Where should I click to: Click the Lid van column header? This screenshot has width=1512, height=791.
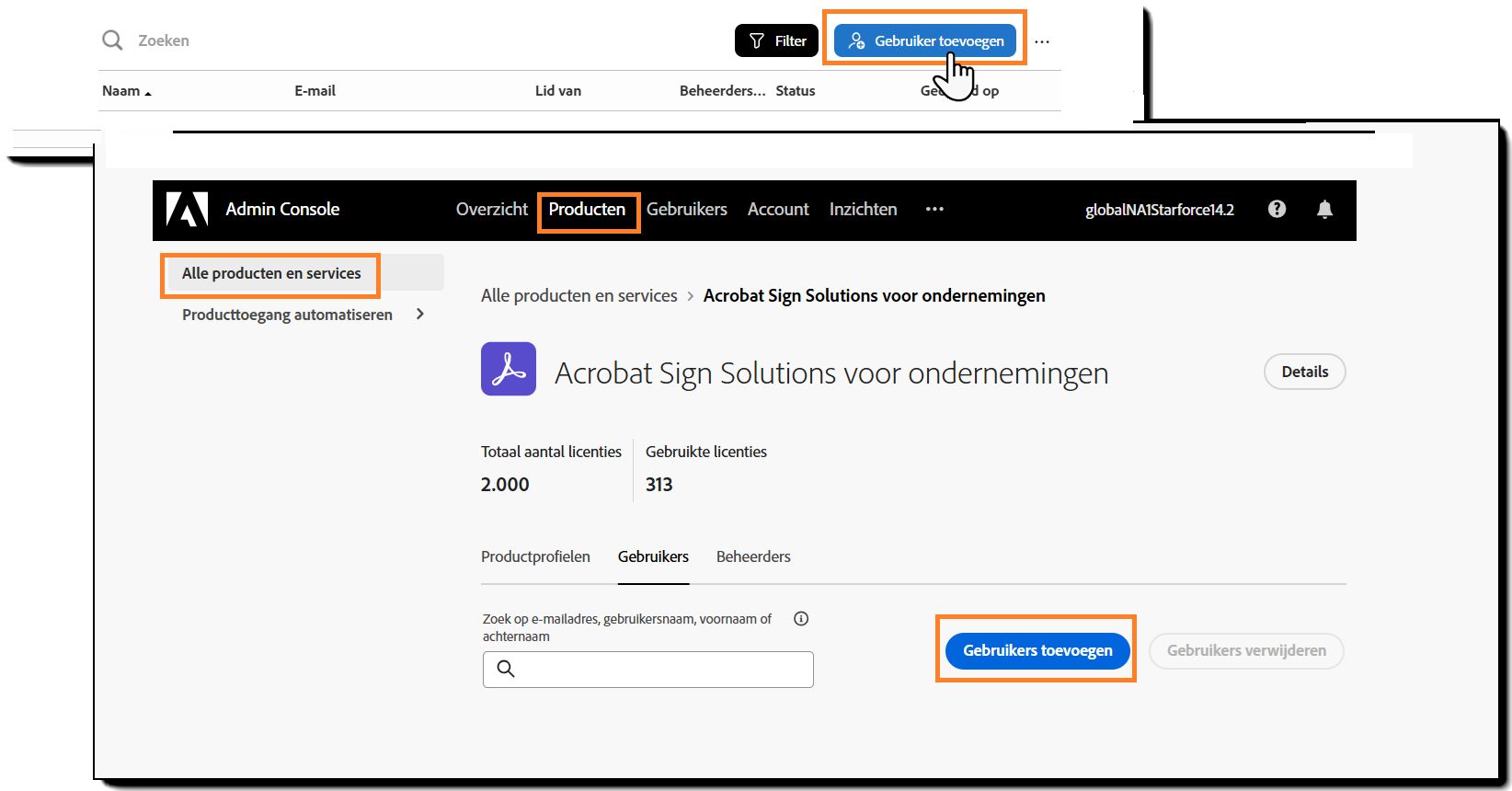(558, 90)
